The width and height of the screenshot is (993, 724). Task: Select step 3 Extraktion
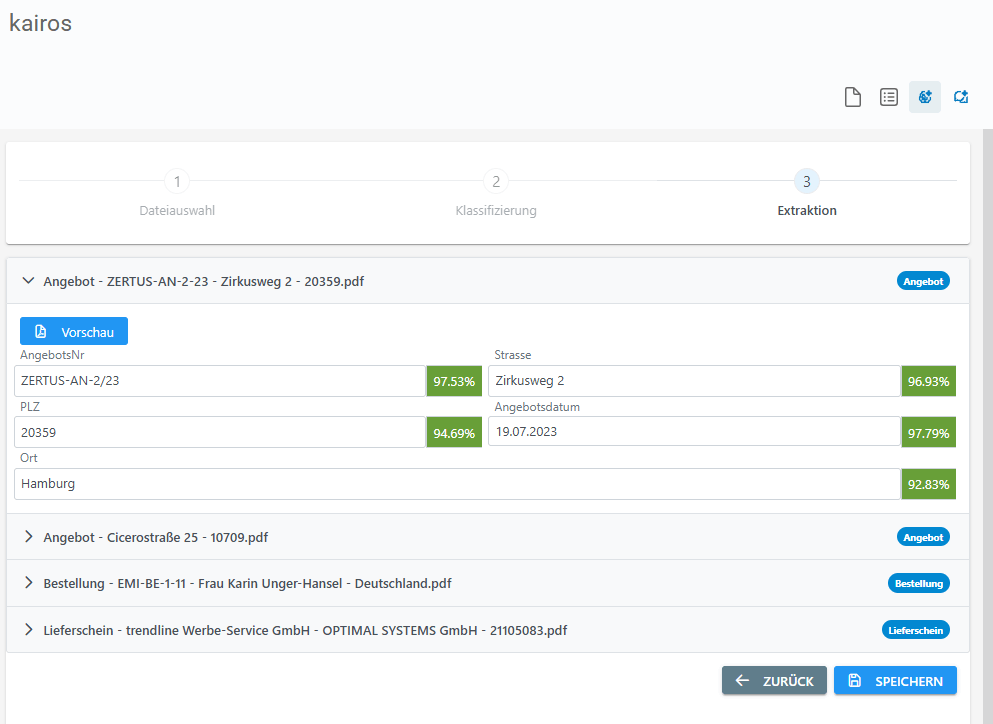[x=806, y=182]
